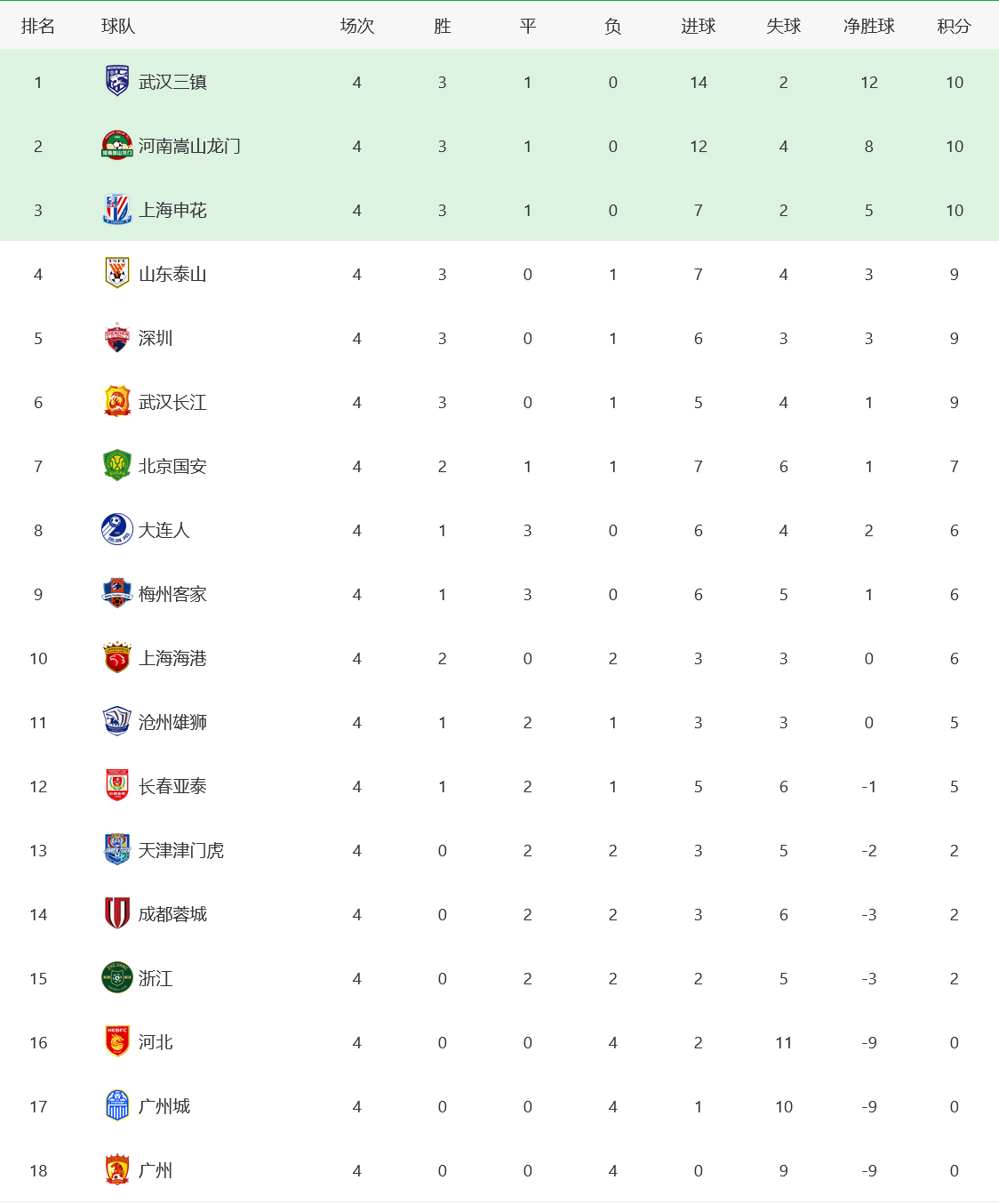Click the 北京国安 green badge

(x=117, y=466)
